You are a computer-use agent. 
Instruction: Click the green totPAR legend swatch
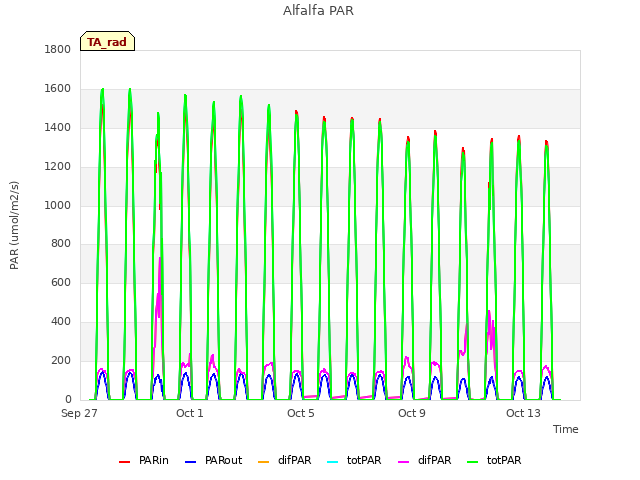click(x=473, y=462)
